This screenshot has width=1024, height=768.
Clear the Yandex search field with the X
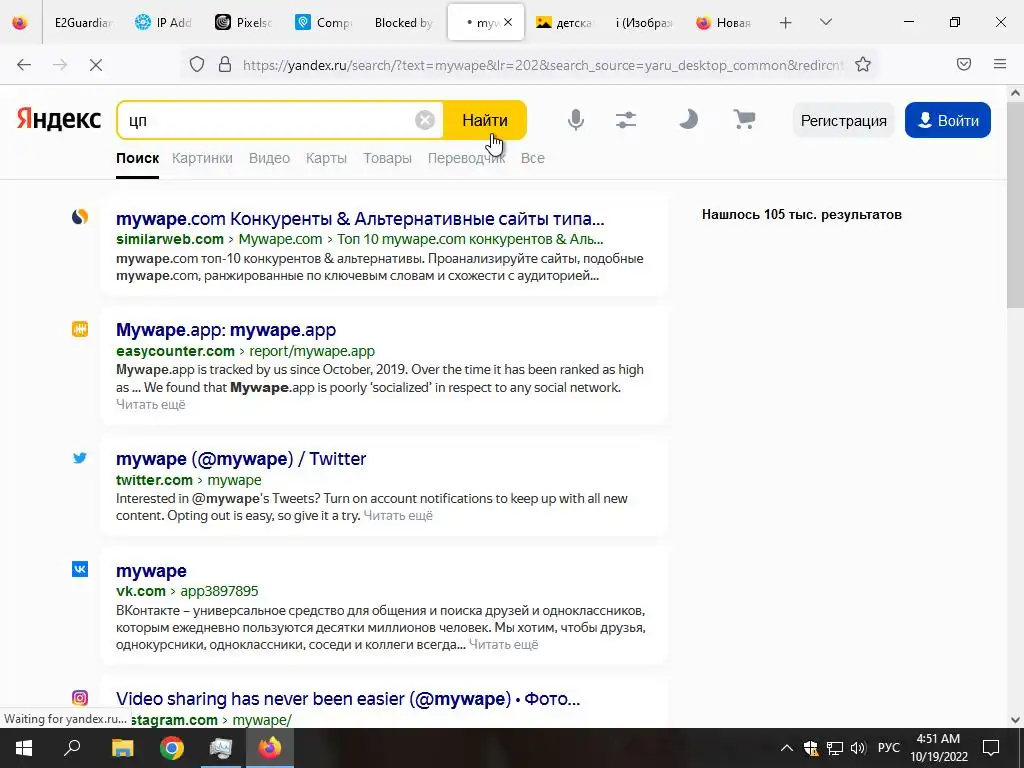click(425, 120)
